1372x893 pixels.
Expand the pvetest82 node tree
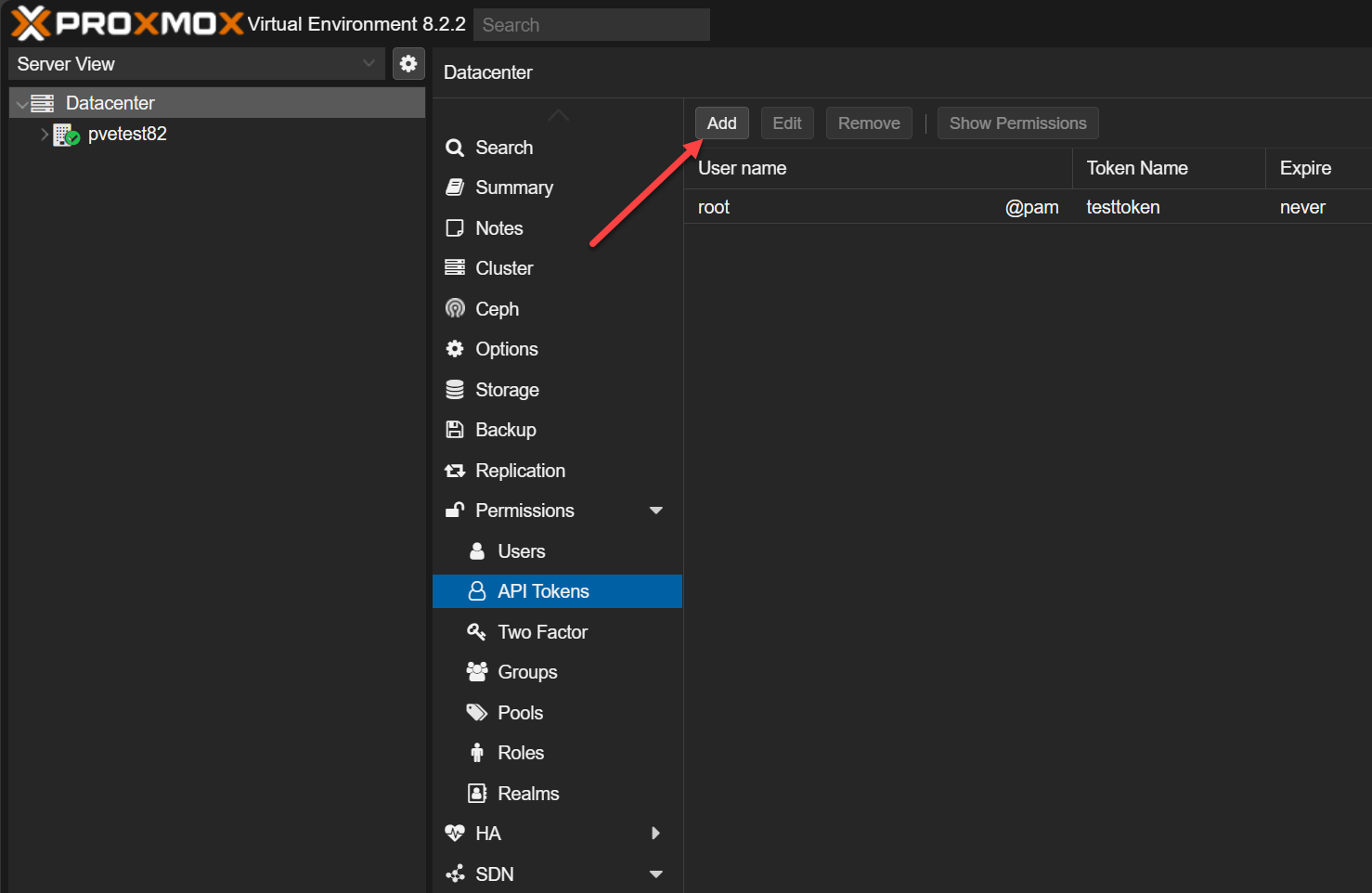coord(44,135)
